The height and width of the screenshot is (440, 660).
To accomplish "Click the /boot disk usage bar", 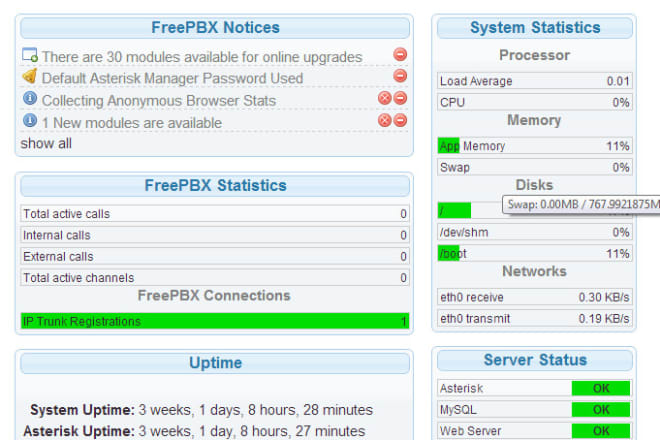I will (535, 253).
